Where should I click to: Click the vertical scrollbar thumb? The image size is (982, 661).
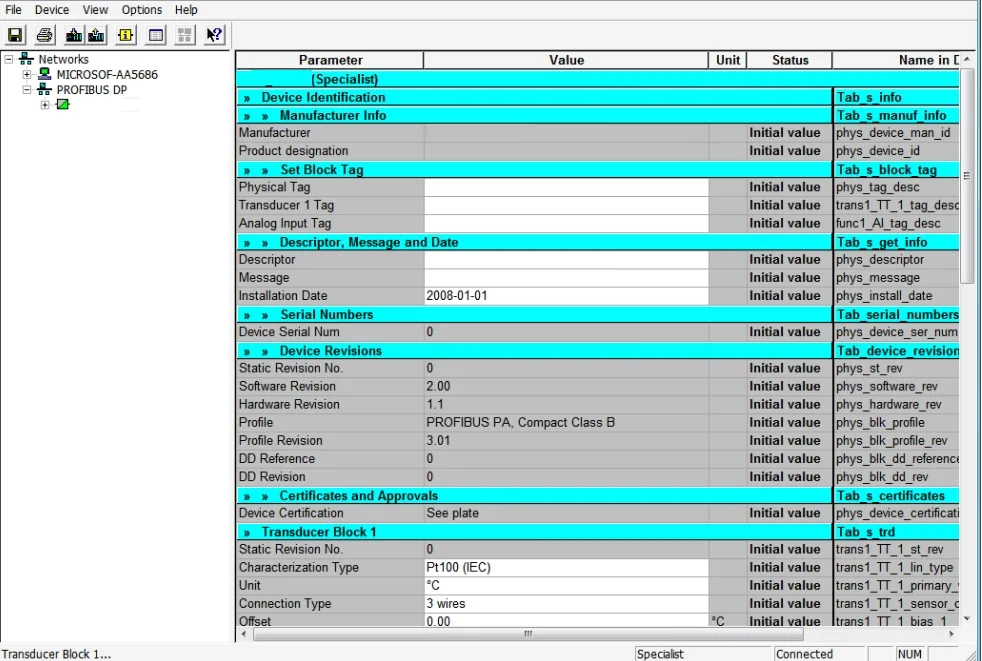(x=967, y=175)
